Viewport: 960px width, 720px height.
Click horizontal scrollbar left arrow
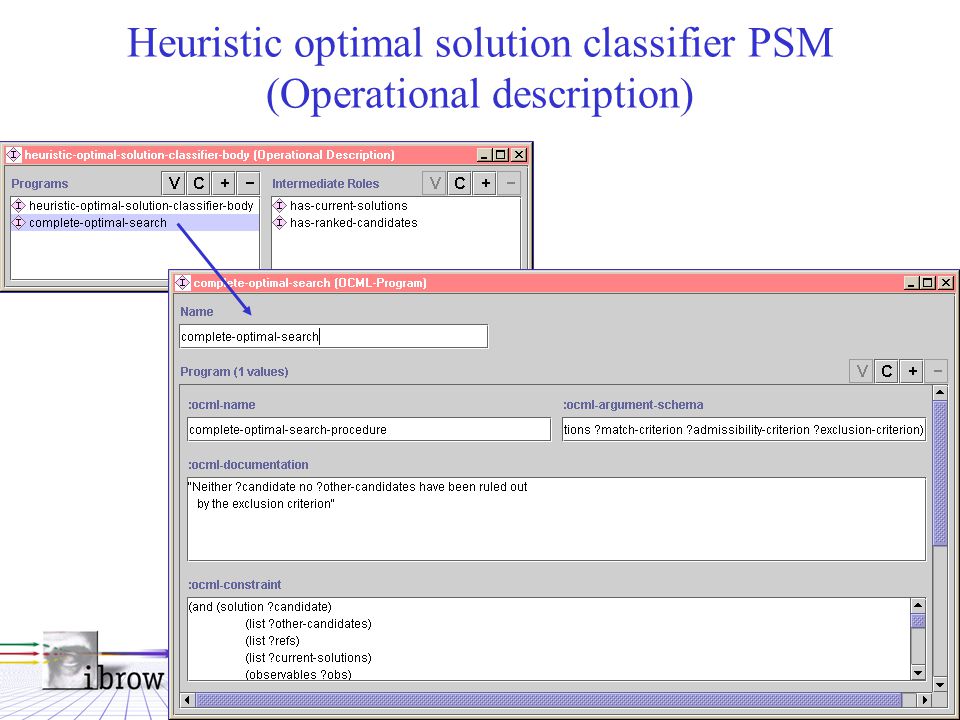[187, 699]
